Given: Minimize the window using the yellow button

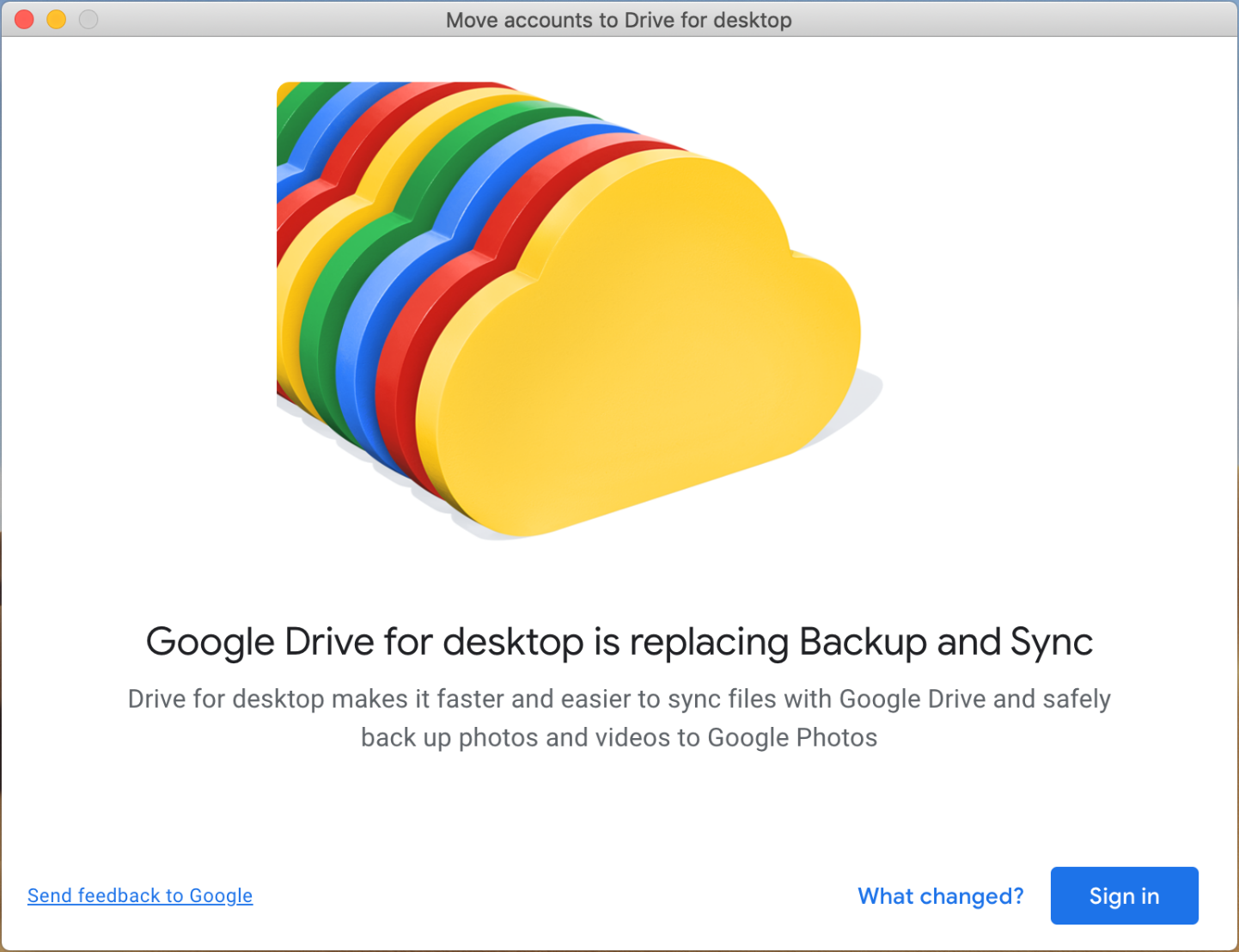Looking at the screenshot, I should [57, 19].
